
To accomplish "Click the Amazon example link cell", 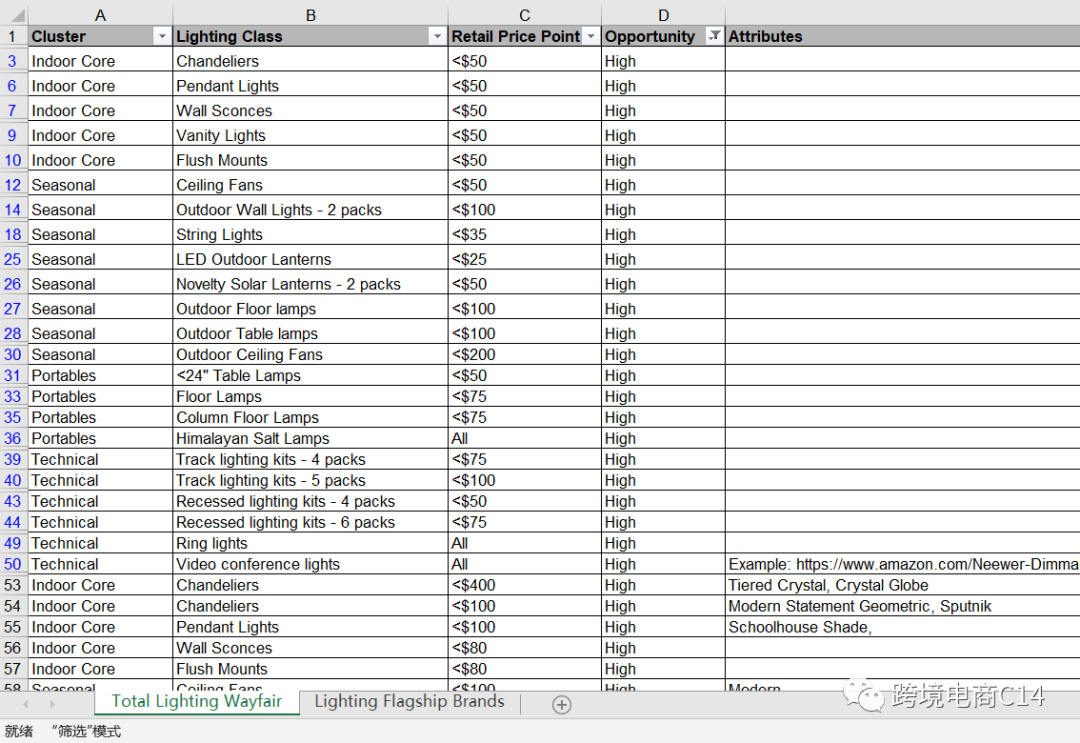I will [x=900, y=565].
